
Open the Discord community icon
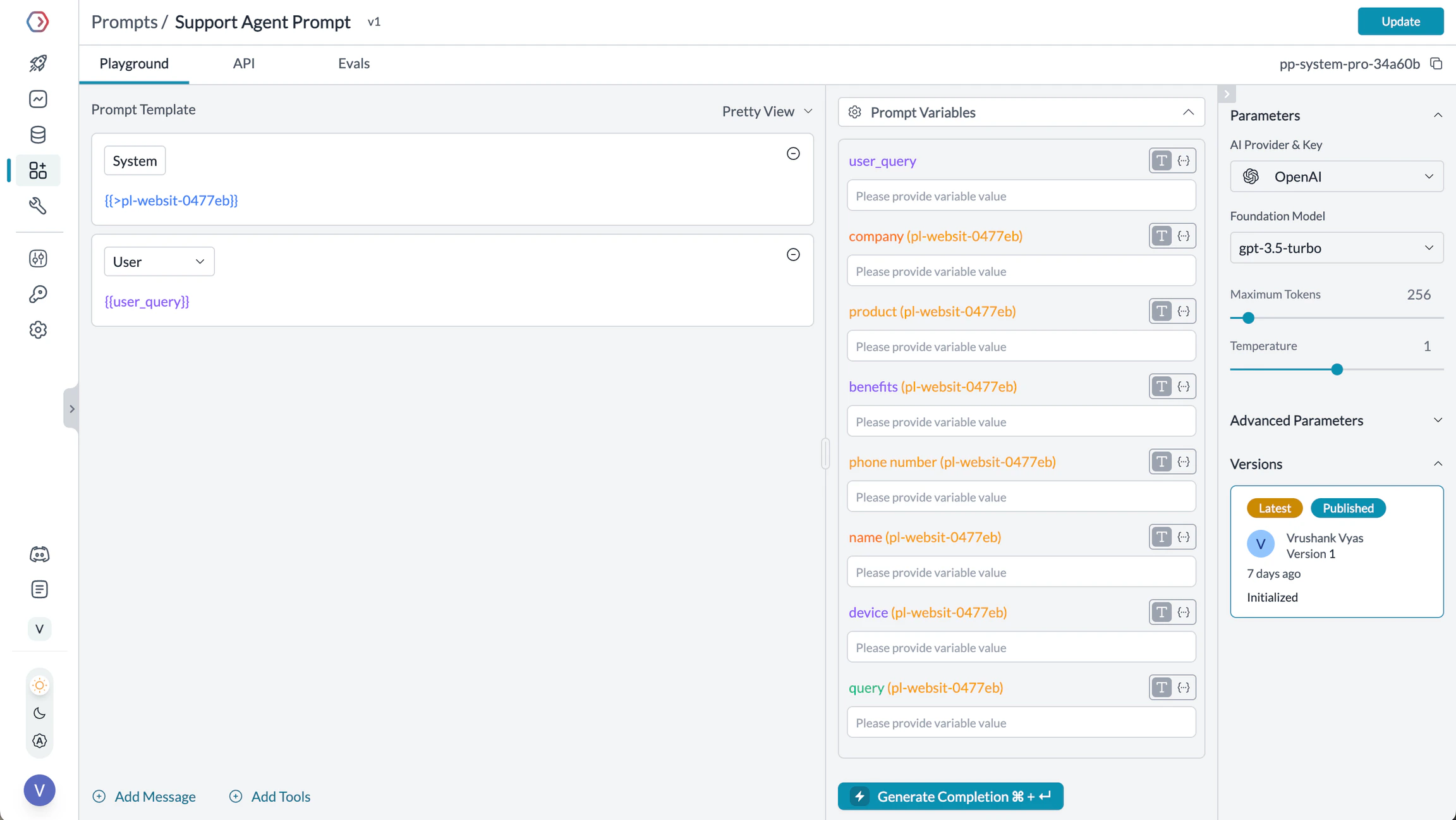[x=39, y=554]
